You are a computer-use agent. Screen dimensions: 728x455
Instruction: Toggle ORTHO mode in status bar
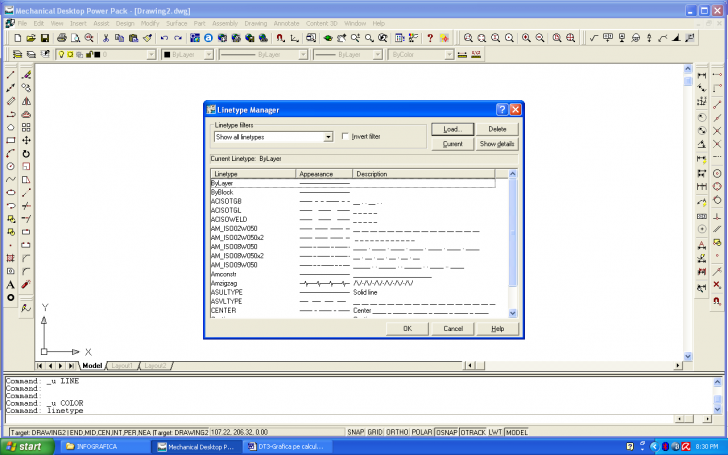[x=397, y=432]
